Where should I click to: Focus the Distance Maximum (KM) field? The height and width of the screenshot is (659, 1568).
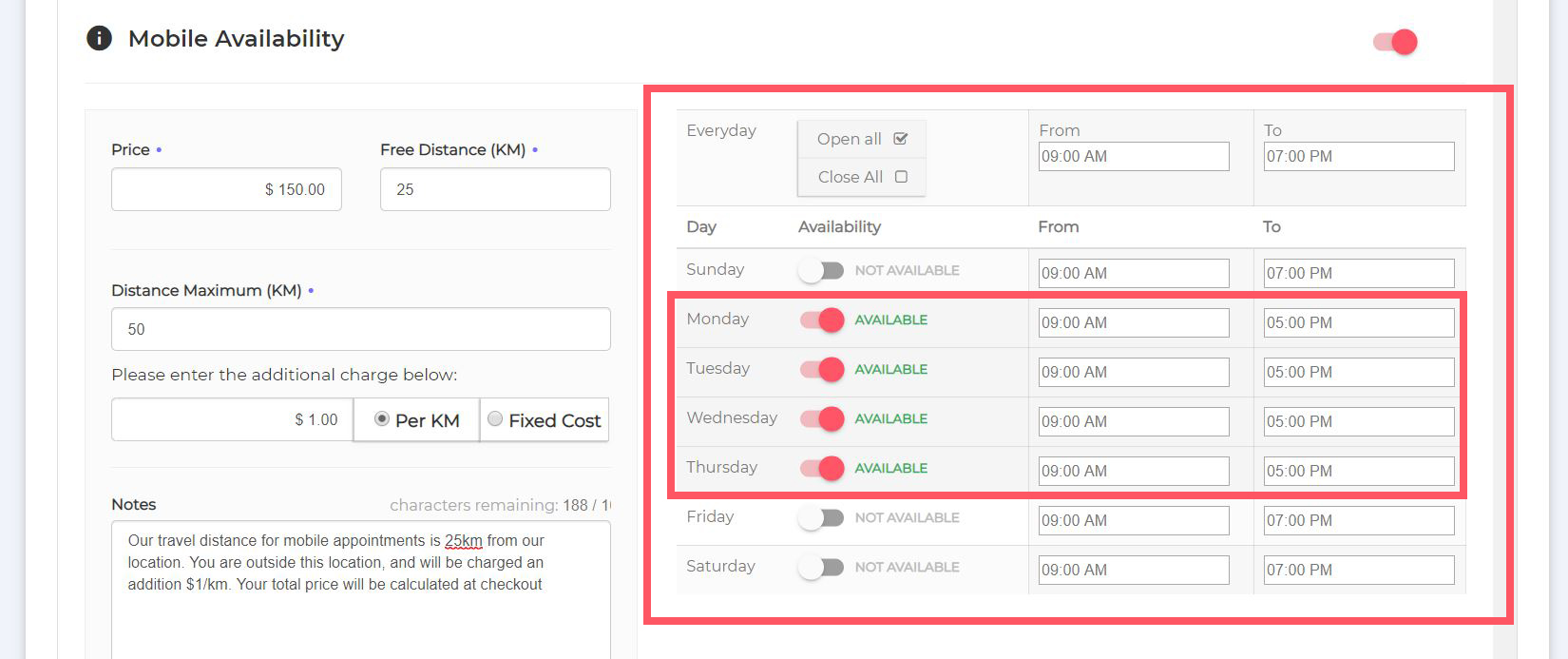click(360, 329)
